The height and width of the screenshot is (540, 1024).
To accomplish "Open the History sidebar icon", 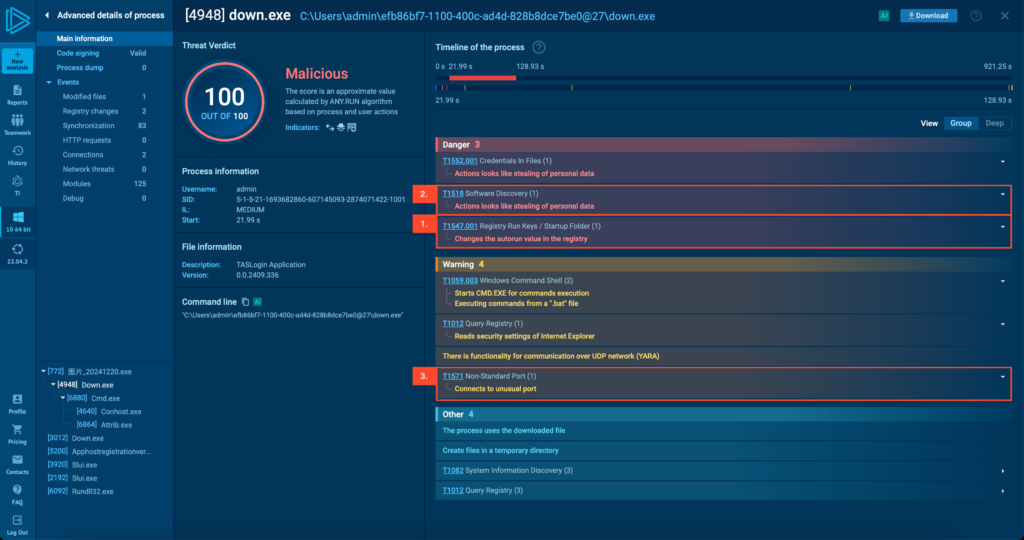I will pos(17,154).
